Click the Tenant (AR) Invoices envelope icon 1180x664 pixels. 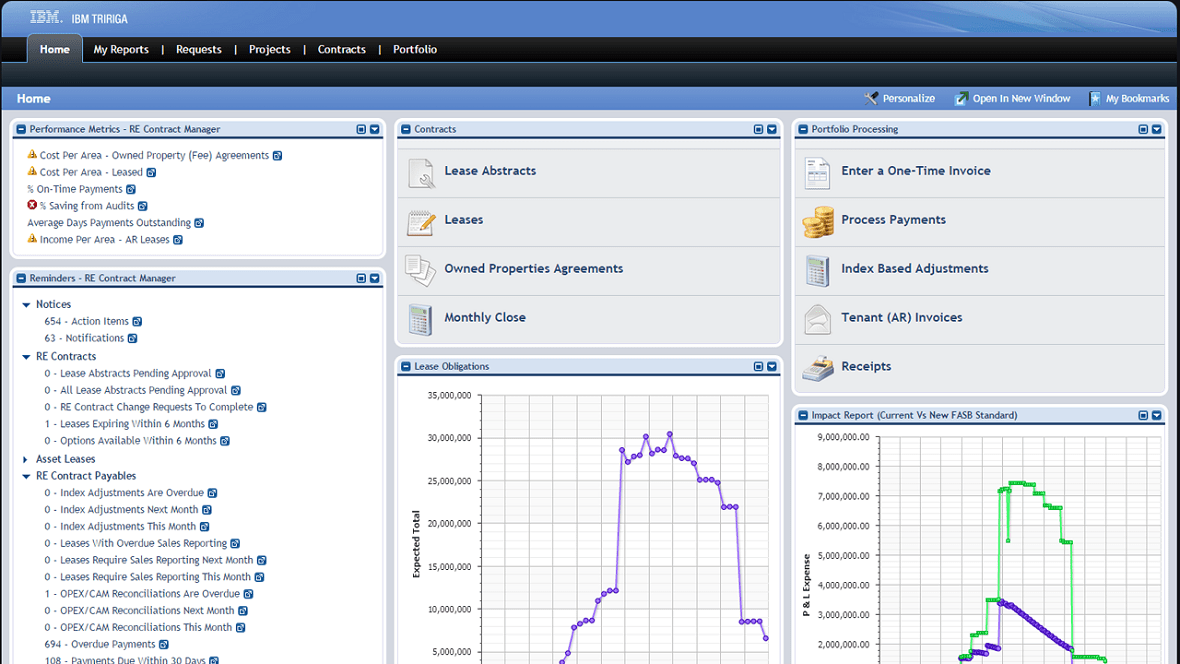click(817, 319)
